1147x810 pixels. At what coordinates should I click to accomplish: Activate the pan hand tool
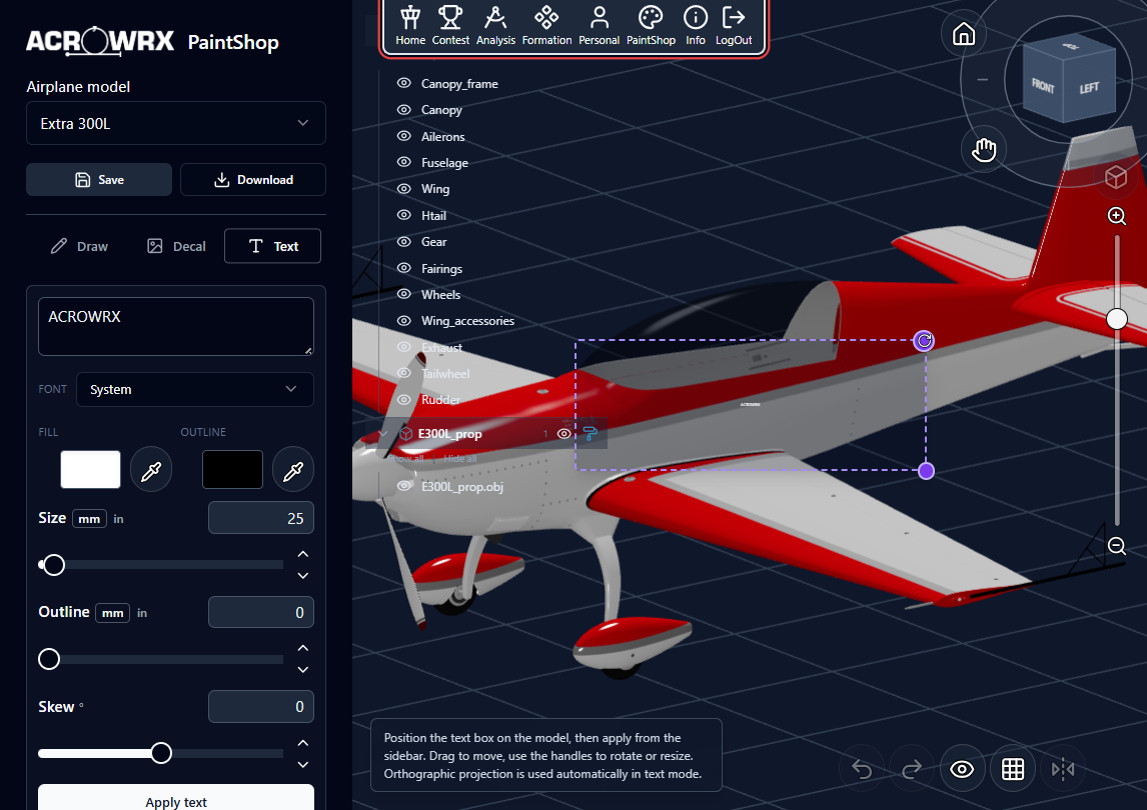click(x=984, y=149)
